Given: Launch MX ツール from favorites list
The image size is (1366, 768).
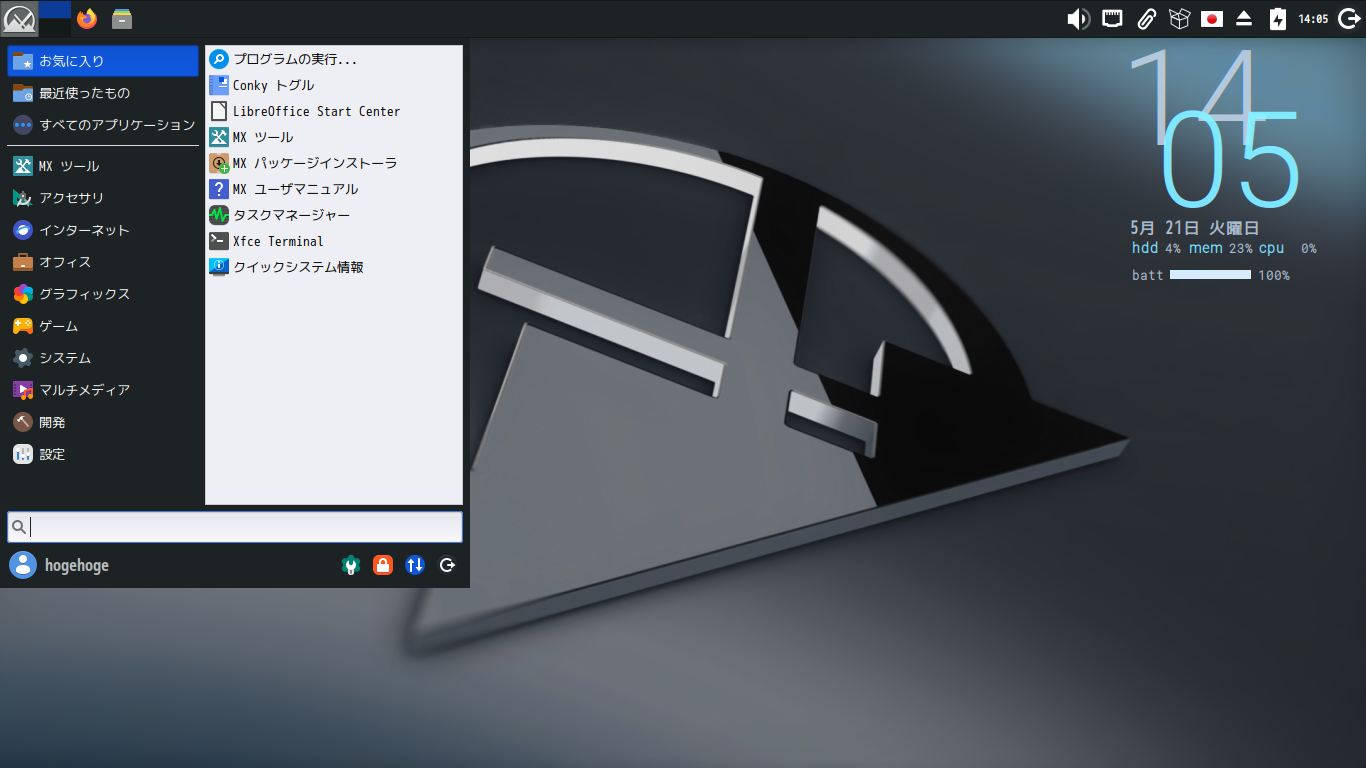Looking at the screenshot, I should click(x=334, y=137).
